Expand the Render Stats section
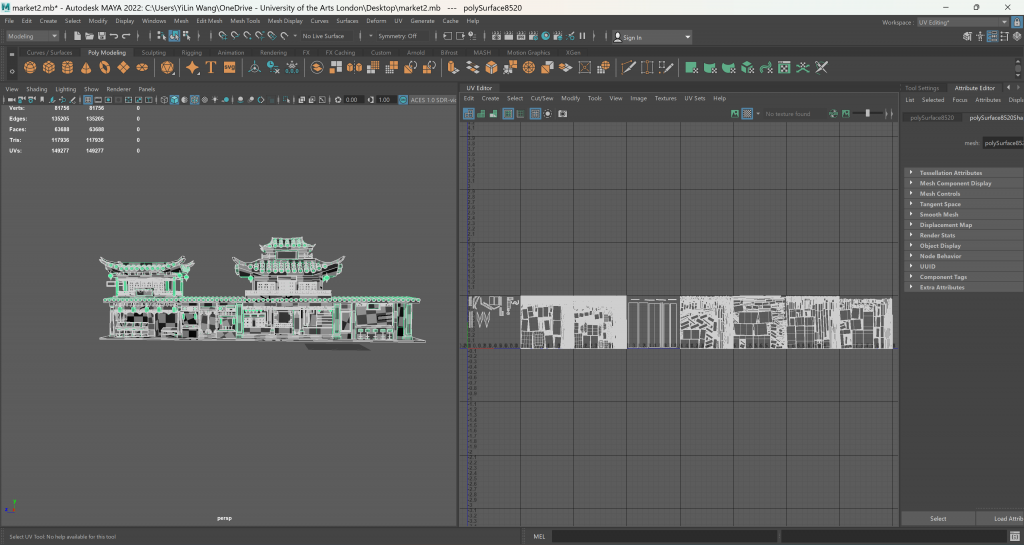 coord(911,235)
